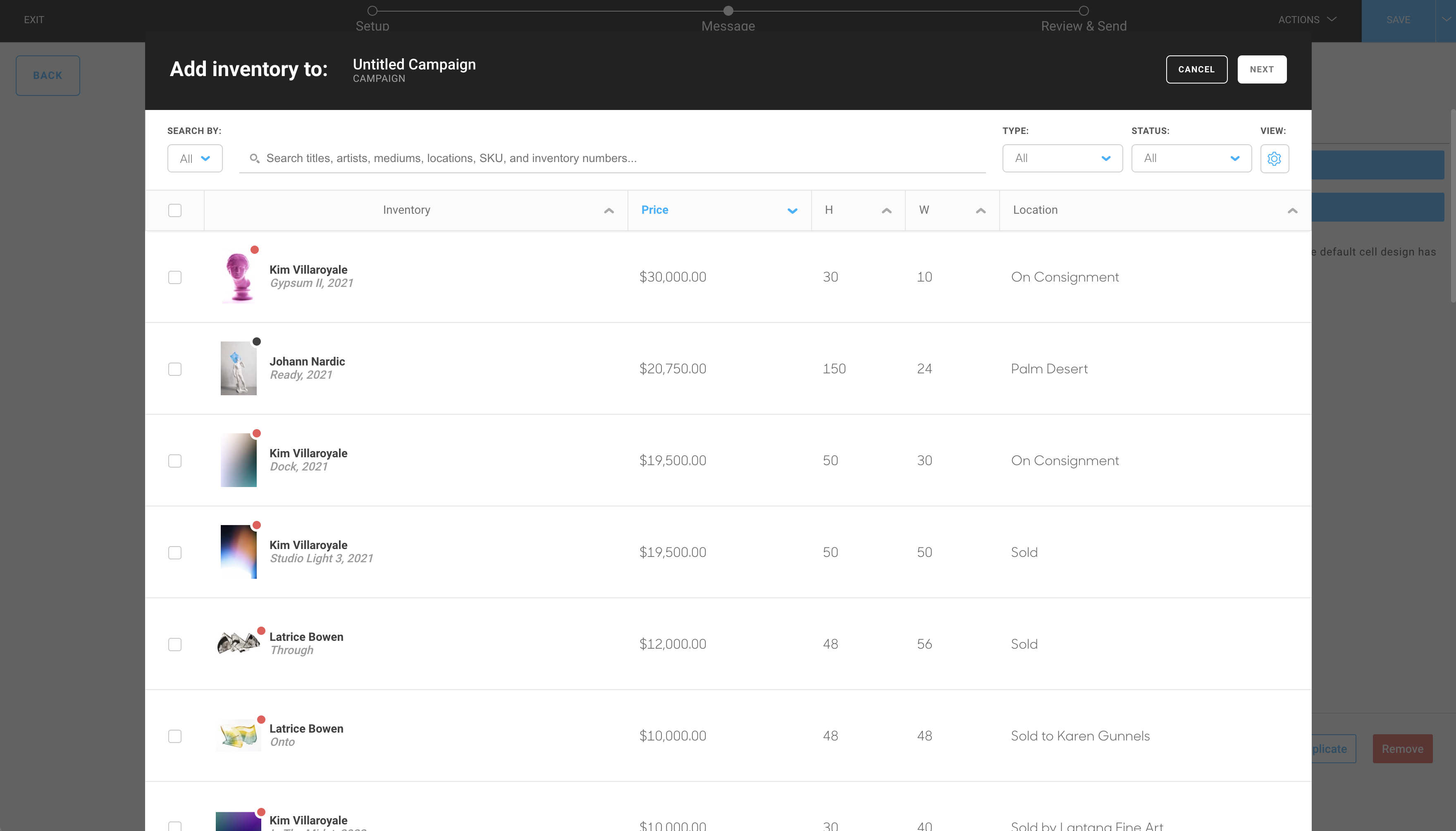Sort the Inventory column ascending

click(x=608, y=210)
